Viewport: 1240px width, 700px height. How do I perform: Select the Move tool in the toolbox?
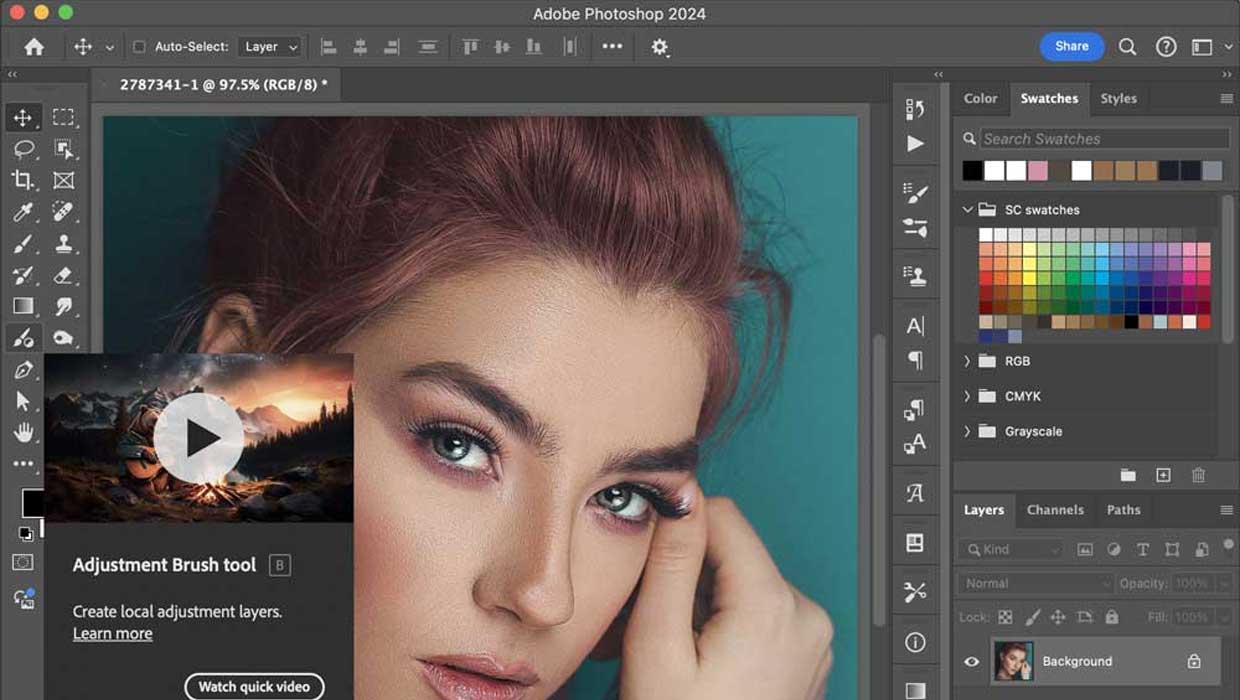point(23,117)
